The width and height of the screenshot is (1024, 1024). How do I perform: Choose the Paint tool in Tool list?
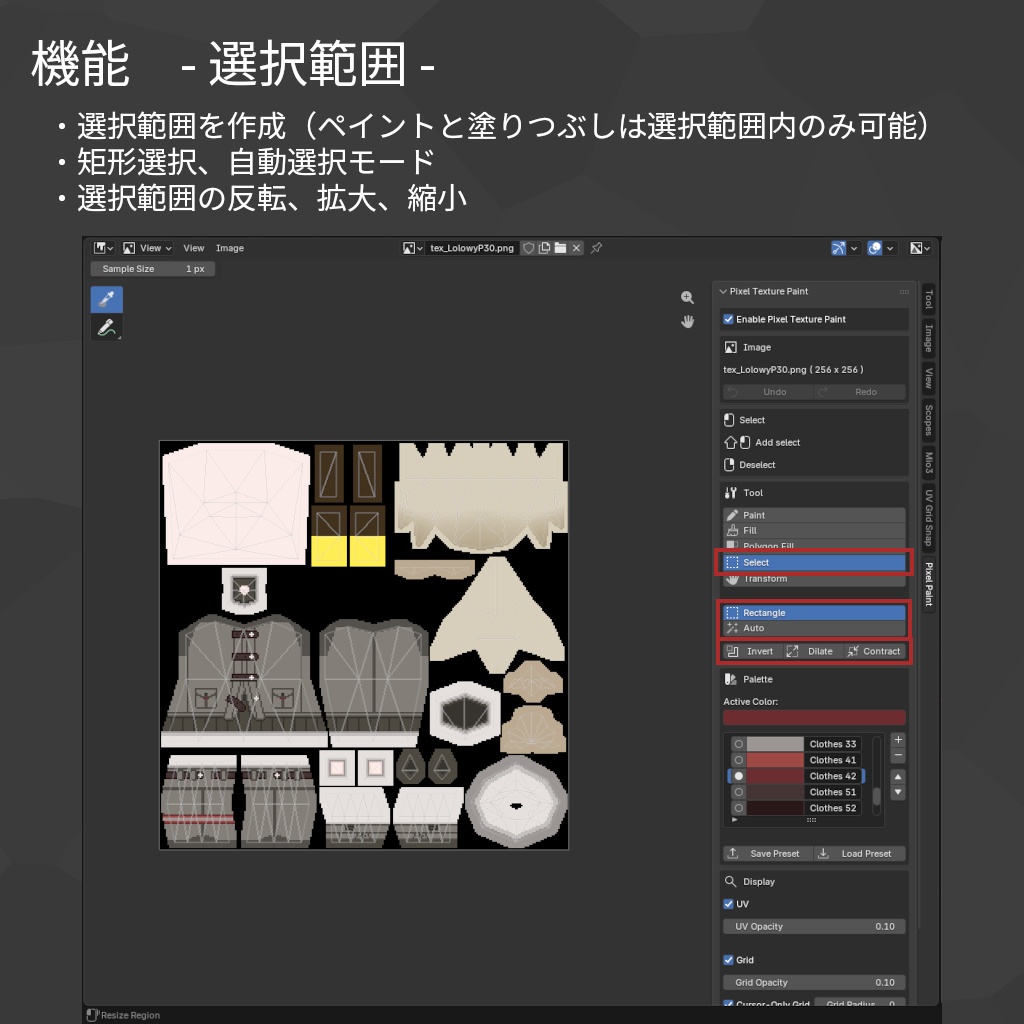(x=814, y=515)
